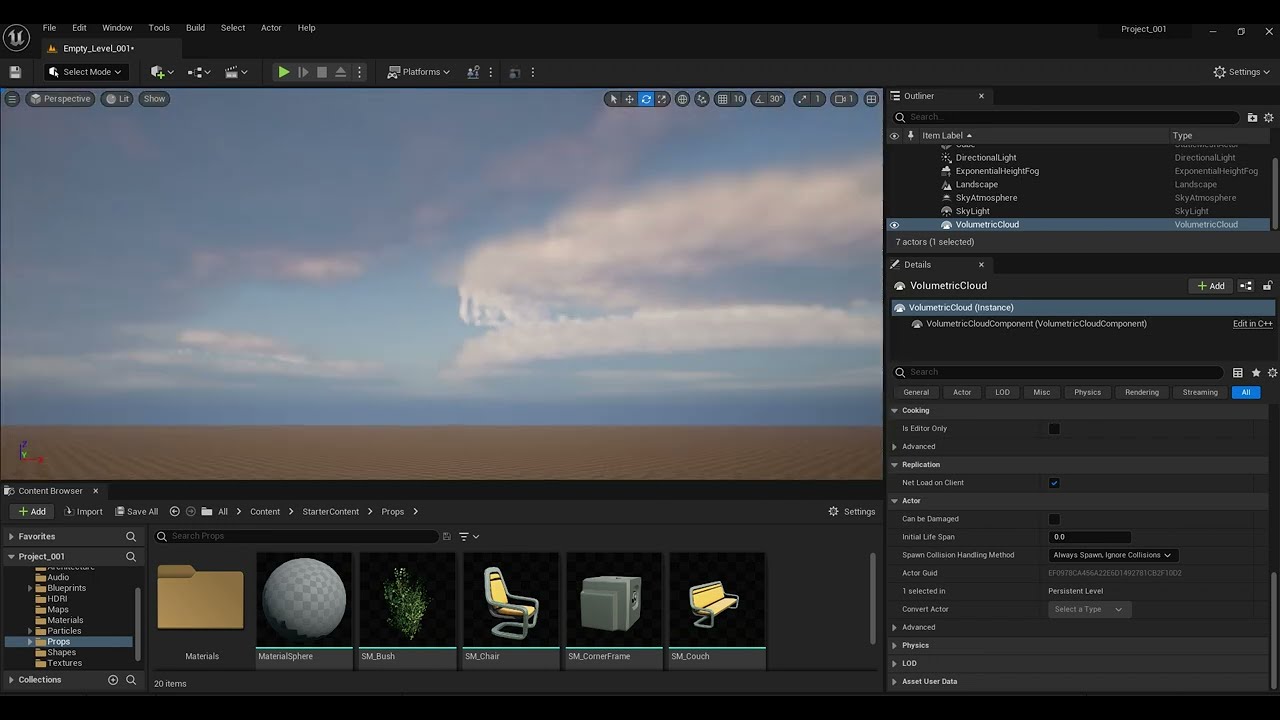This screenshot has width=1280, height=720.
Task: Open the Details panel property matrix grid icon
Action: (1238, 372)
